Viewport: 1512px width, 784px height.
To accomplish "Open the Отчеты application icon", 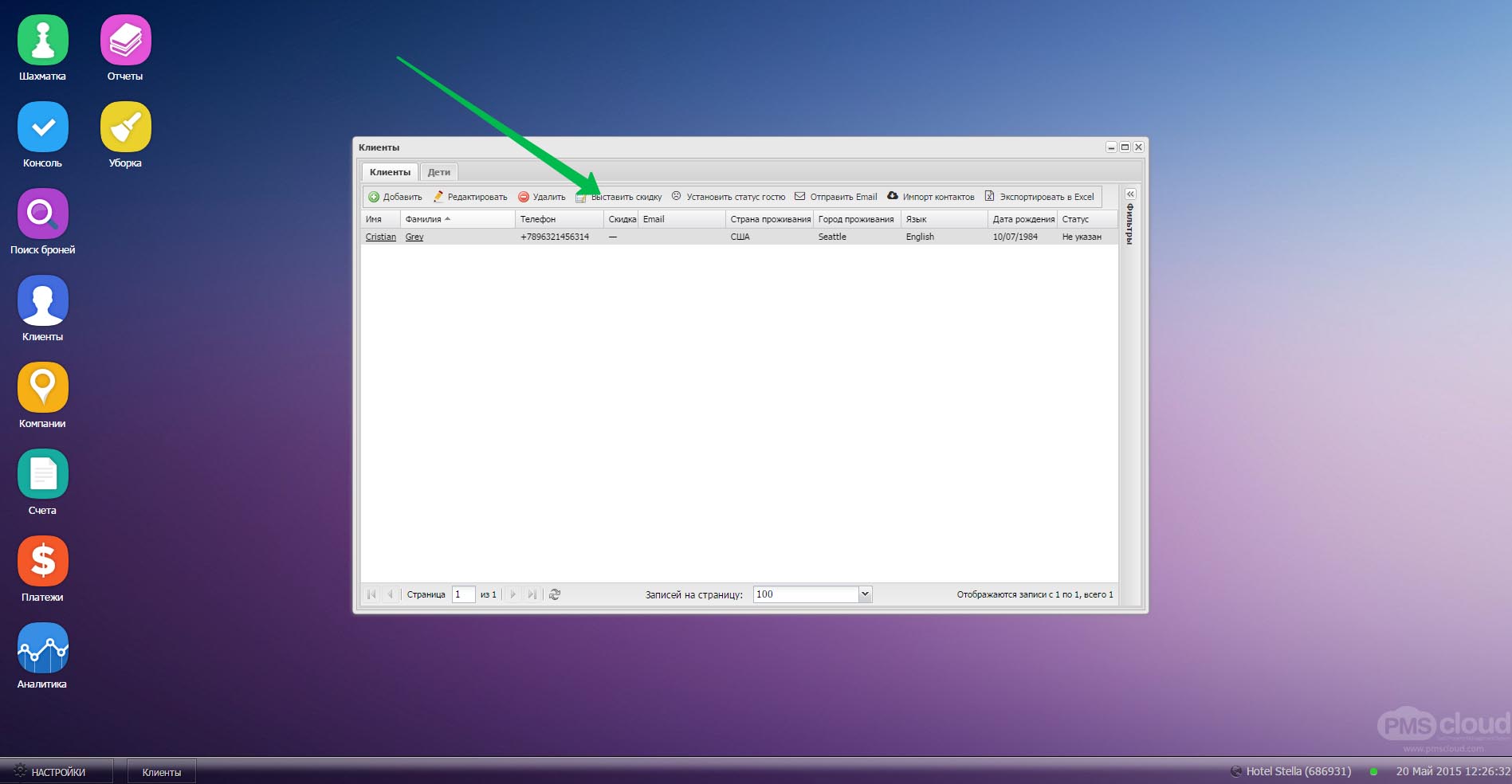I will (x=125, y=38).
